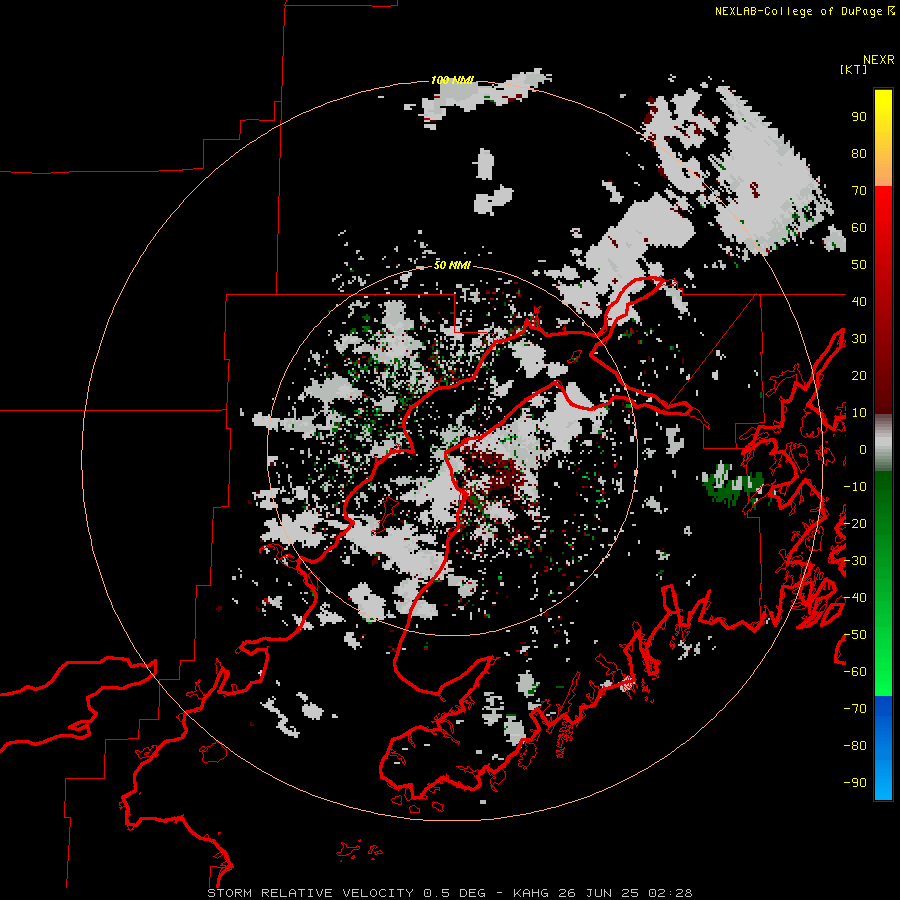The image size is (900, 900).
Task: Click the 90 value on velocity scale
Action: [x=859, y=117]
